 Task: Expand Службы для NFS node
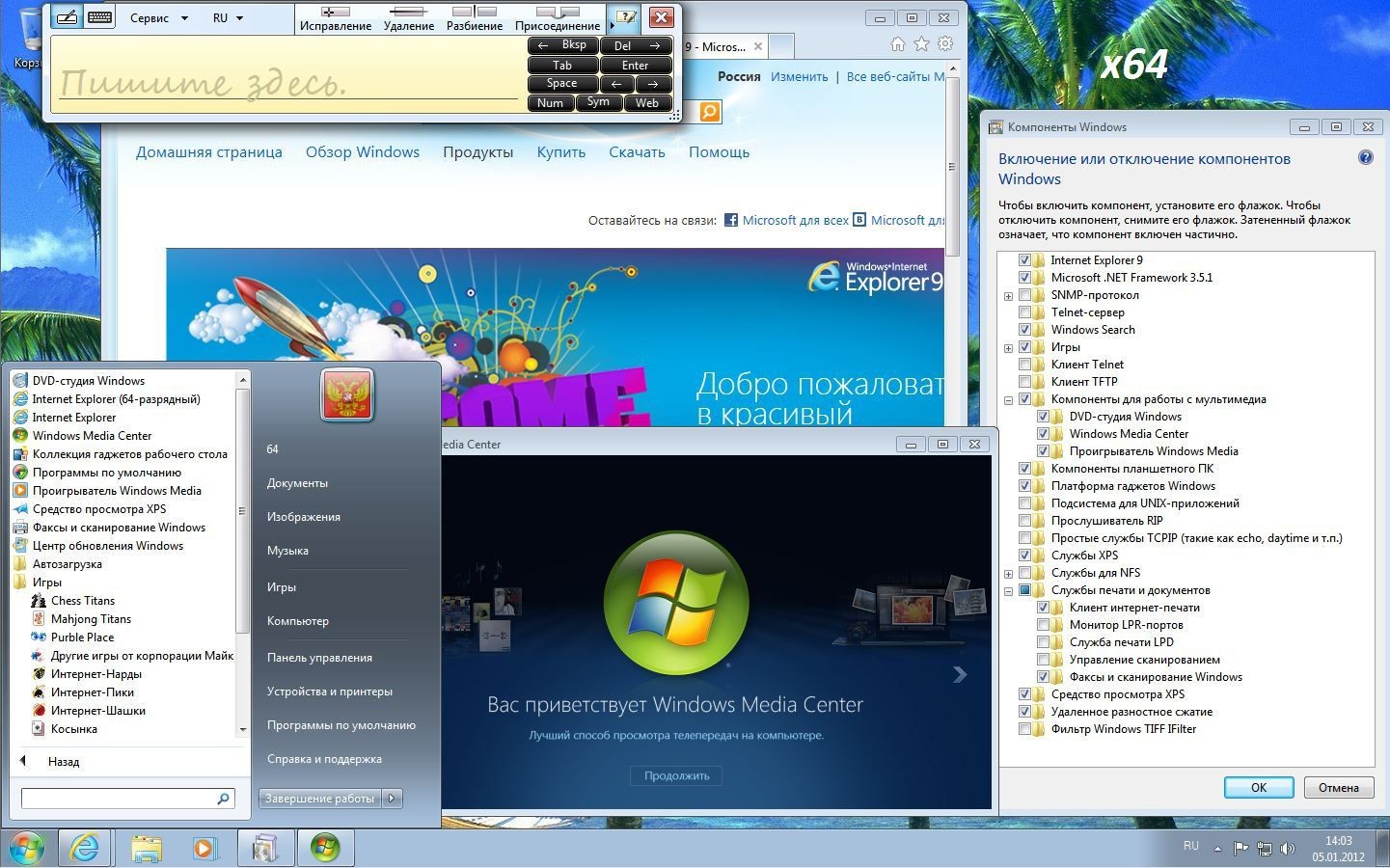pos(1008,574)
